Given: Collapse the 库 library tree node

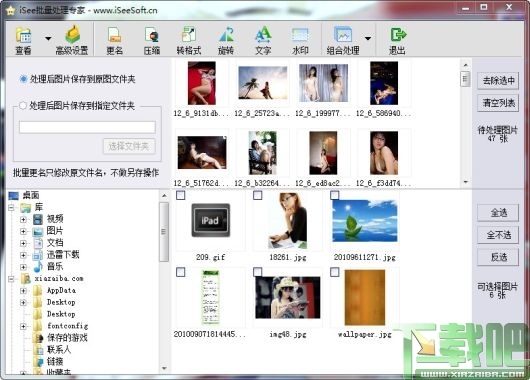Looking at the screenshot, I should 11,207.
